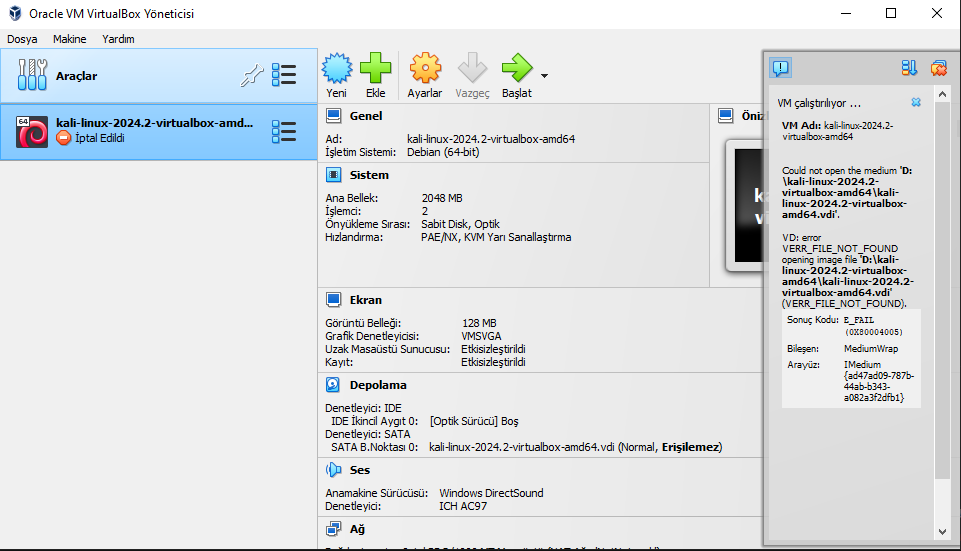Click the Ses section speaker icon

pyautogui.click(x=333, y=470)
